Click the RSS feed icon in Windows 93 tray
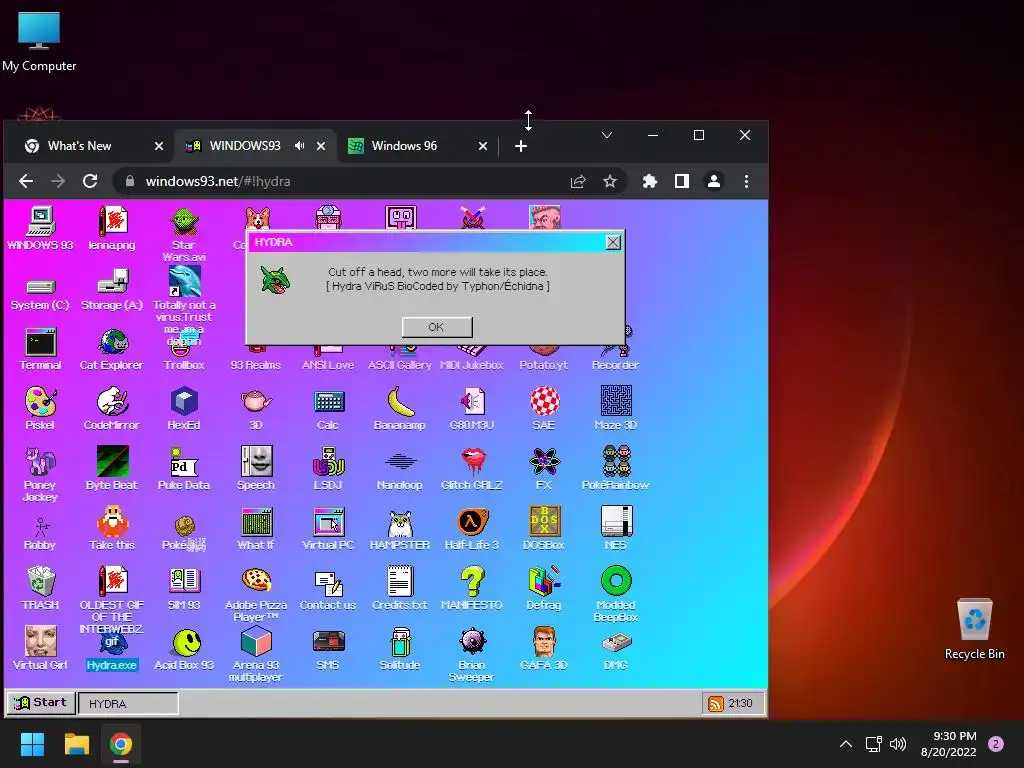Screen dimensions: 1024x768 pyautogui.click(x=716, y=703)
